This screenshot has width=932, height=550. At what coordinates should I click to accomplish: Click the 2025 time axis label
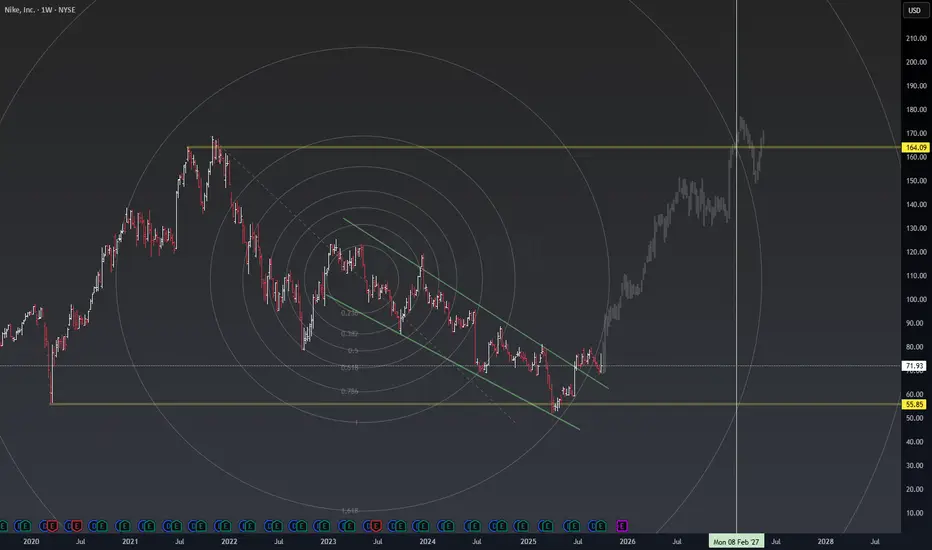click(528, 542)
